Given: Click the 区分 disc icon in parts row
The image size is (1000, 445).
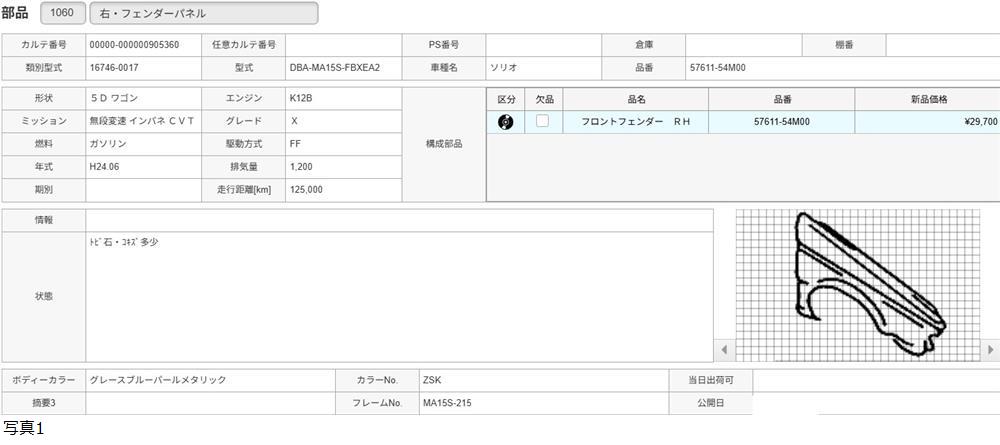Looking at the screenshot, I should tap(506, 122).
